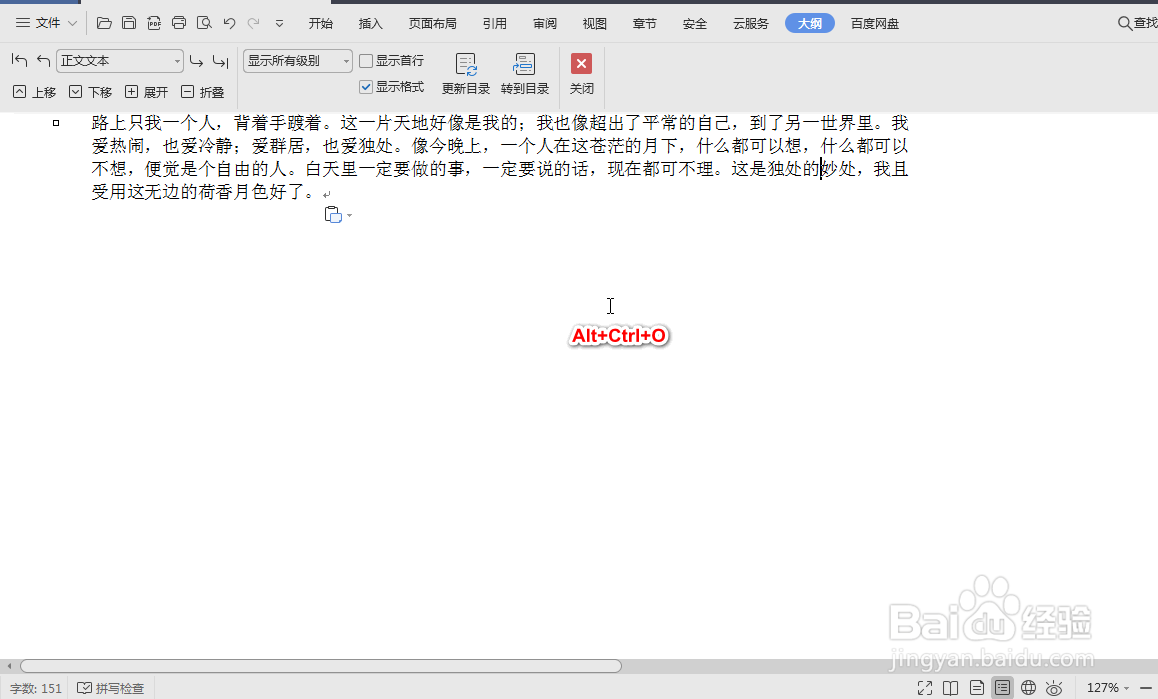The height and width of the screenshot is (699, 1158).
Task: Expand paste options dropdown arrow
Action: pos(349,216)
